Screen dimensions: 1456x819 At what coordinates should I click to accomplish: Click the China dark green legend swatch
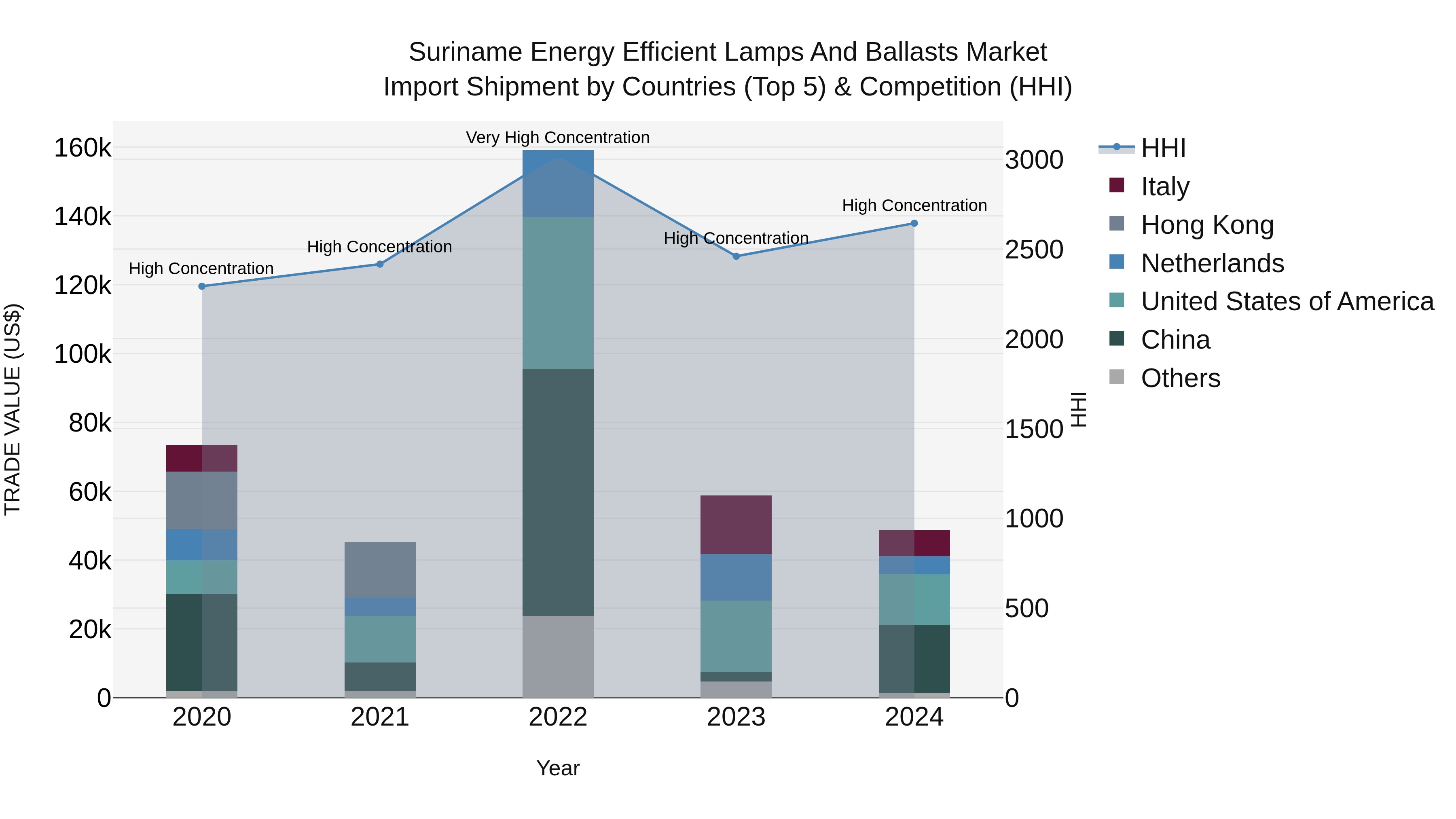click(x=1117, y=339)
